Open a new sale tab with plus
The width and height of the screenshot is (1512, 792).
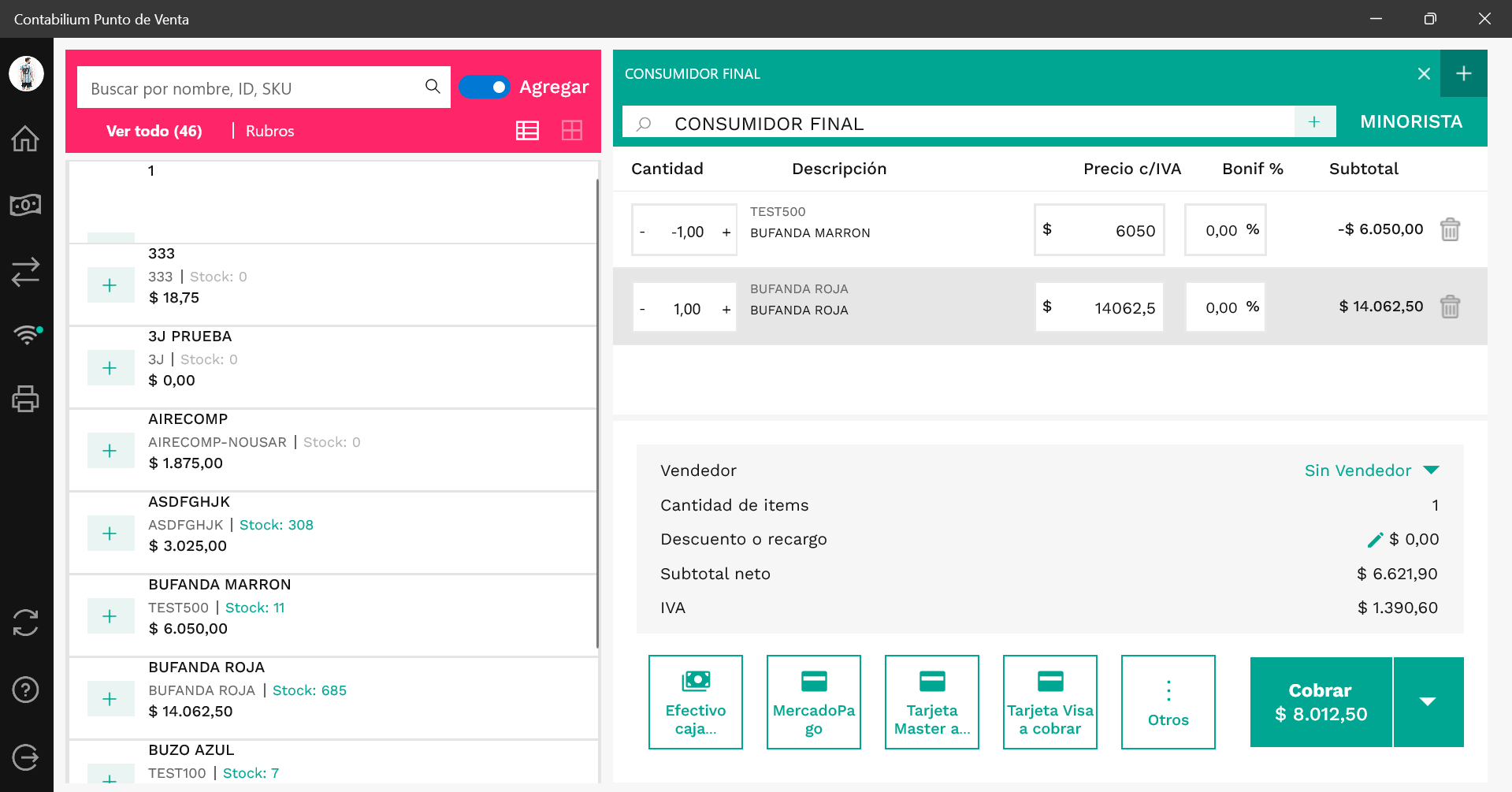tap(1464, 73)
